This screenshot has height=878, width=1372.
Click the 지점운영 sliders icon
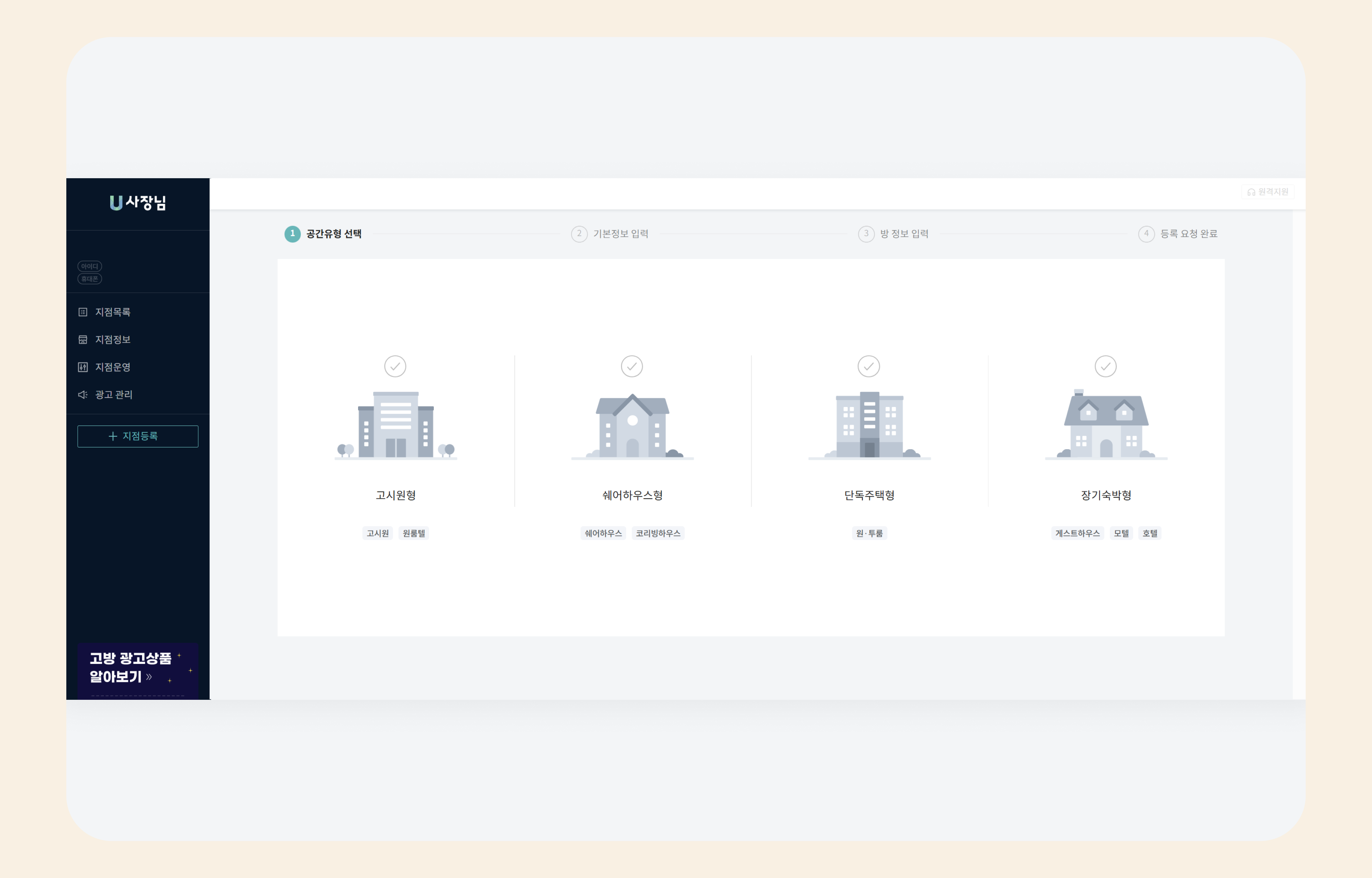(x=83, y=367)
